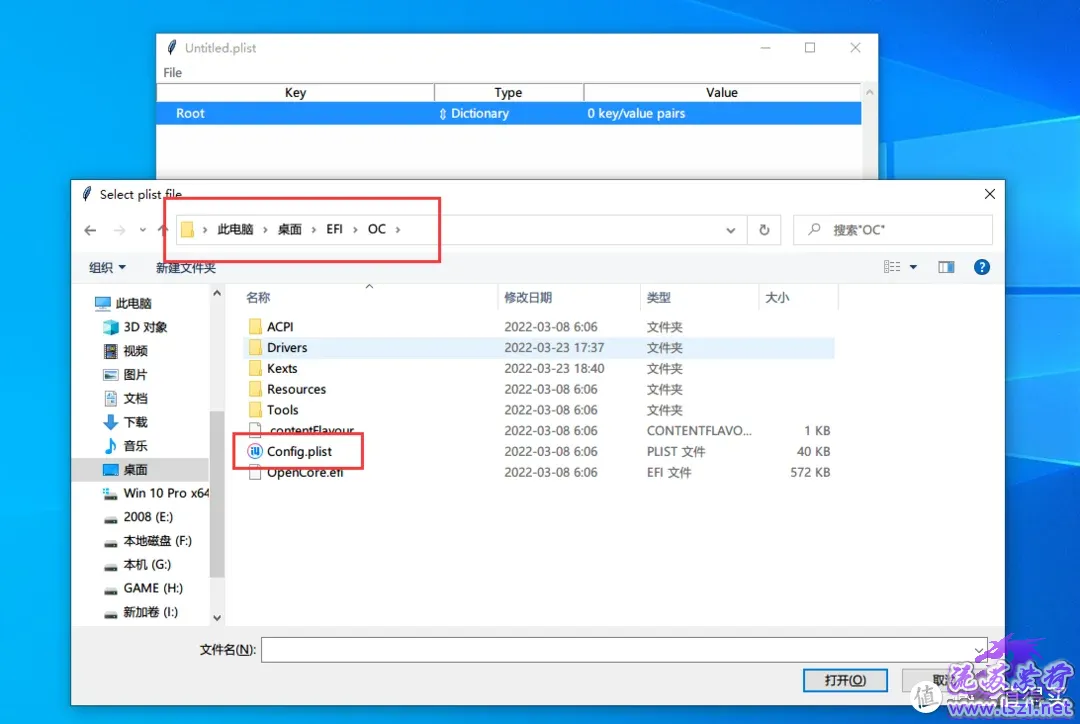Go back with the left arrow button
1080x724 pixels.
90,230
